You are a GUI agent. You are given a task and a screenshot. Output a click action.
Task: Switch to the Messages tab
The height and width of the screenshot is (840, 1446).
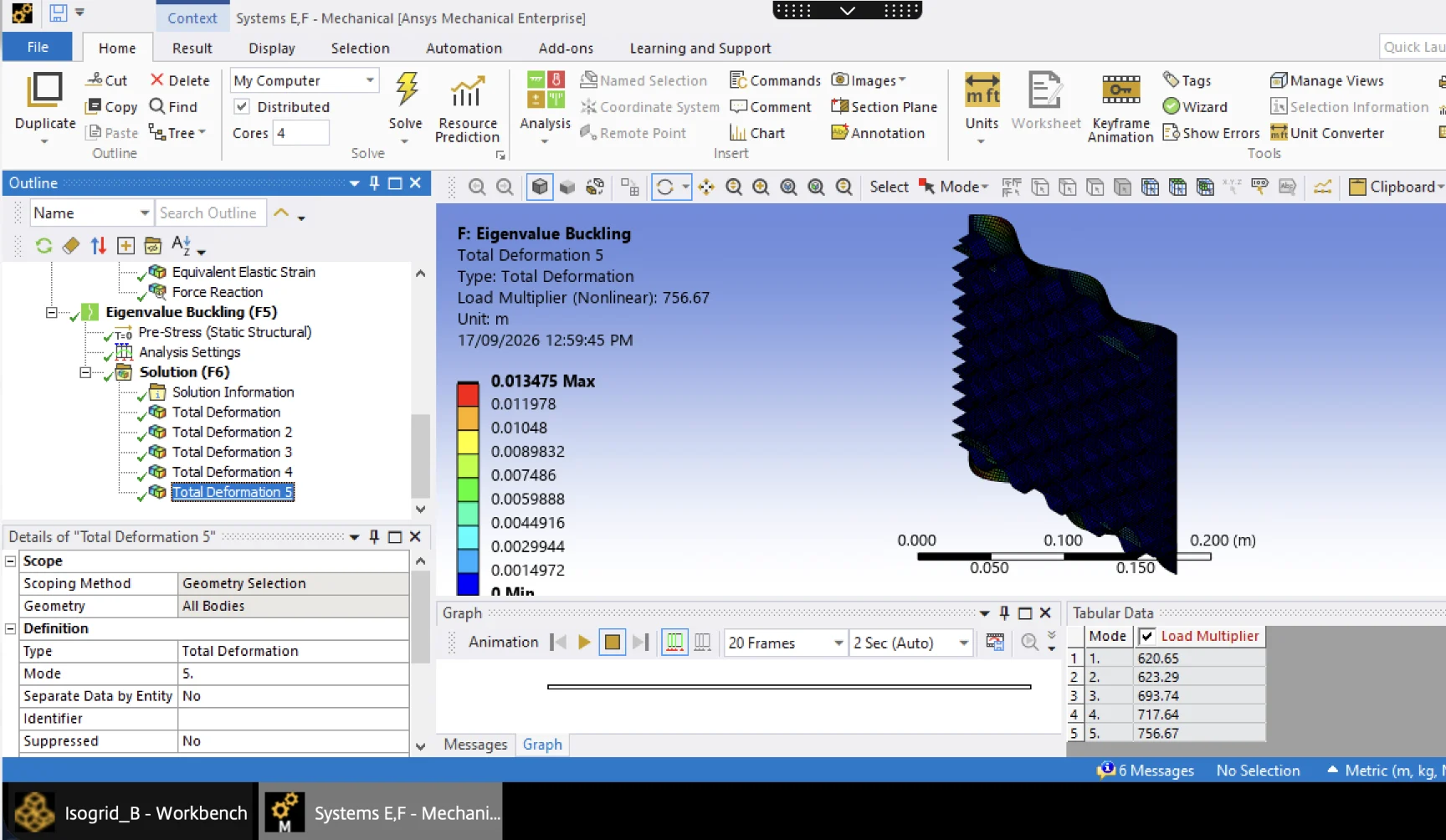point(475,744)
